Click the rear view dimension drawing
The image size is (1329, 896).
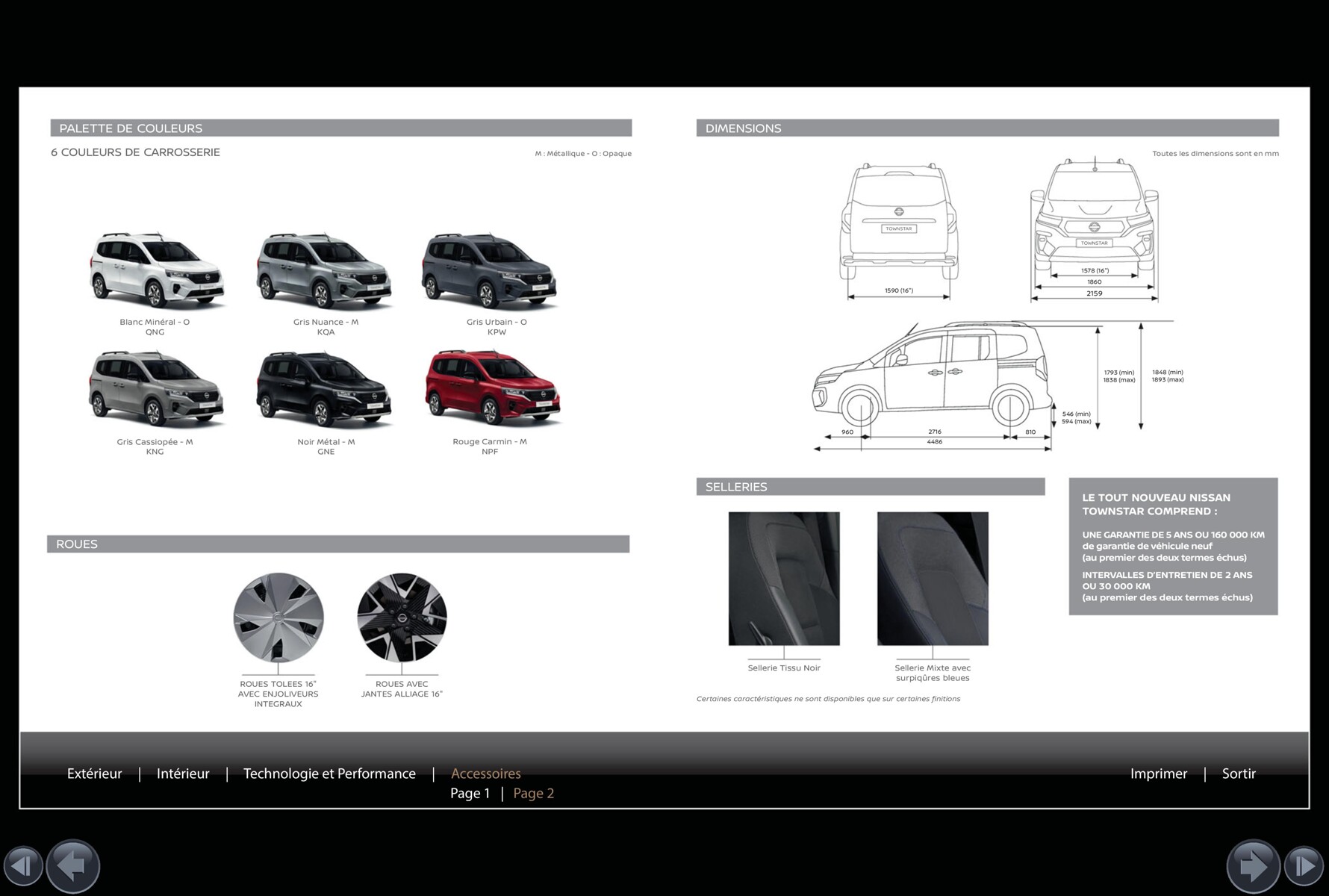(x=899, y=231)
